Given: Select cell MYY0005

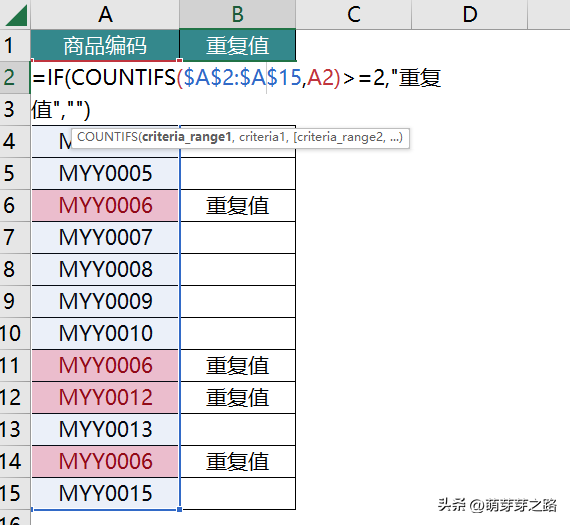Looking at the screenshot, I should [105, 173].
